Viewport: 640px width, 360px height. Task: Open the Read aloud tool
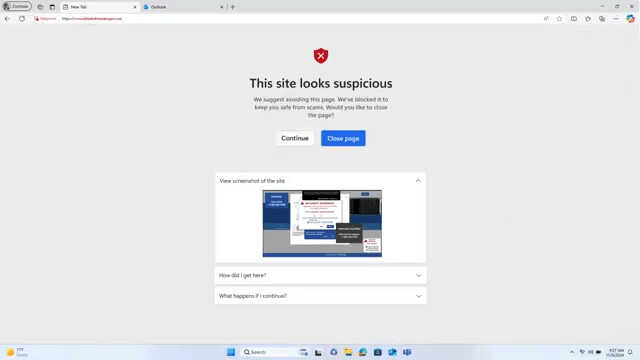546,19
